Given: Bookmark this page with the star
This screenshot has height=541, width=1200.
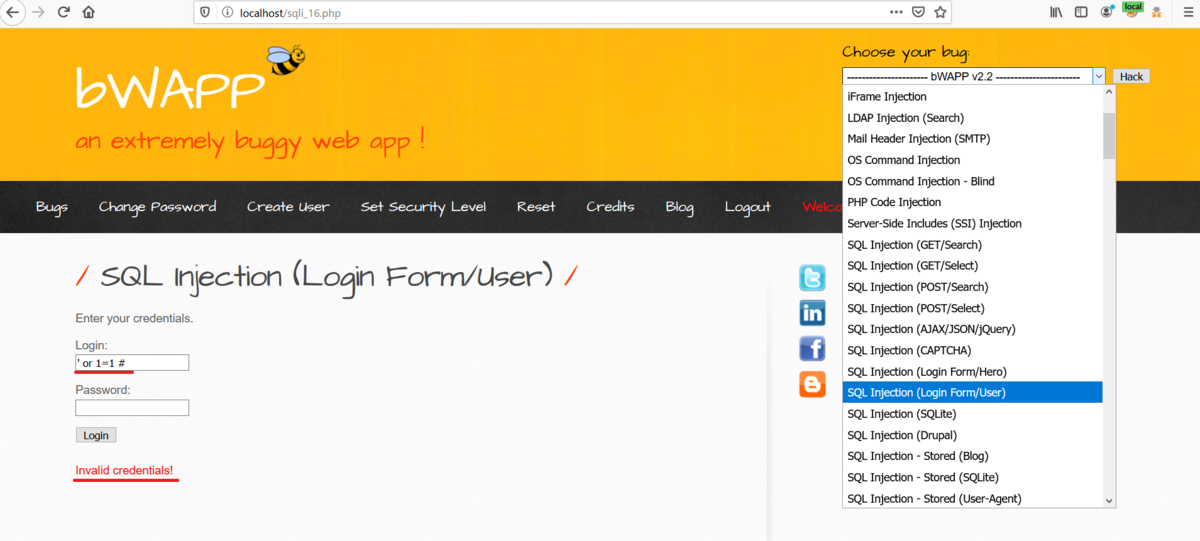Looking at the screenshot, I should 940,12.
